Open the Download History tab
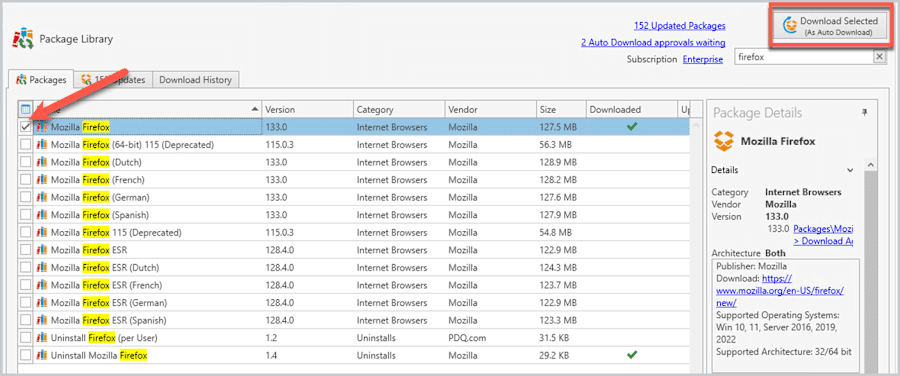The image size is (900, 376). click(195, 80)
